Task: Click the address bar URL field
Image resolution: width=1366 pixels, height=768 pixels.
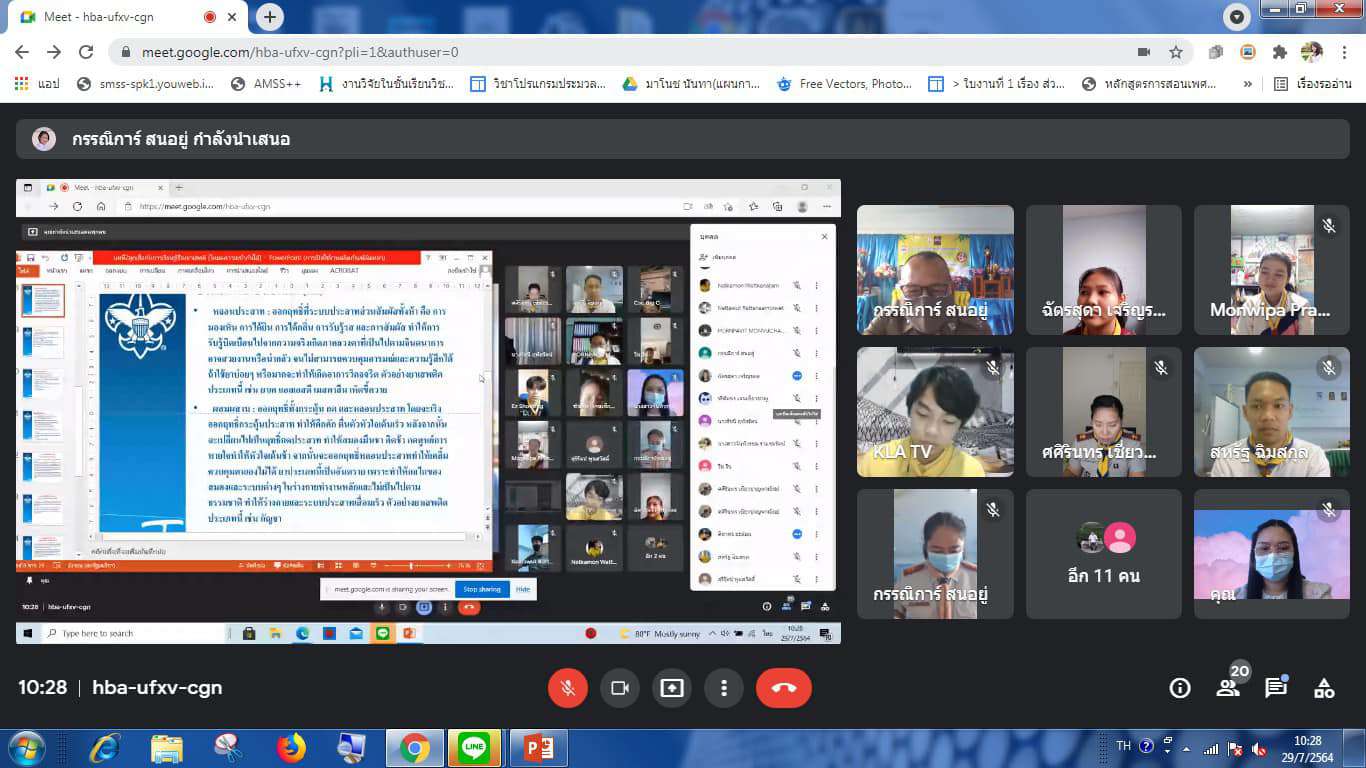Action: tap(600, 52)
